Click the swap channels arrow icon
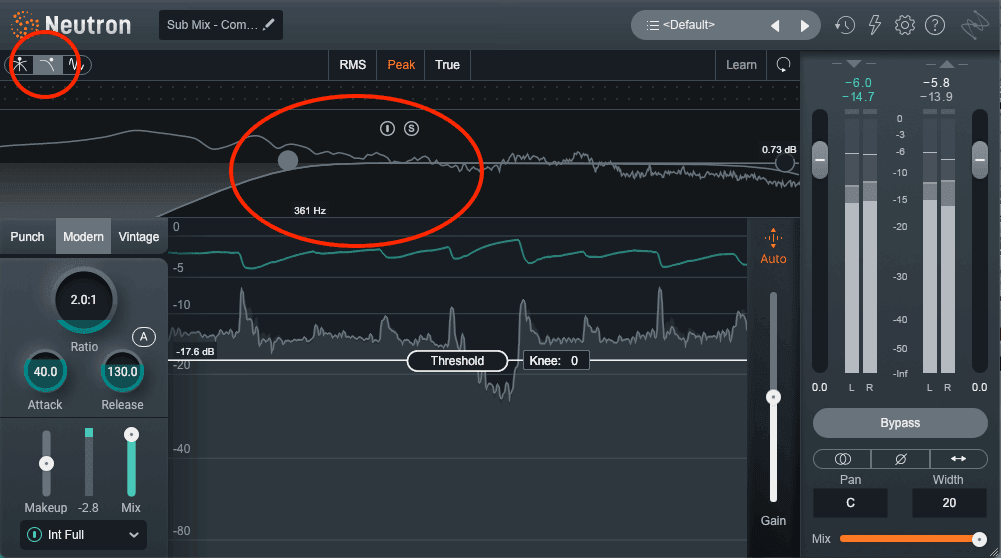Viewport: 1001px width, 558px height. point(958,459)
